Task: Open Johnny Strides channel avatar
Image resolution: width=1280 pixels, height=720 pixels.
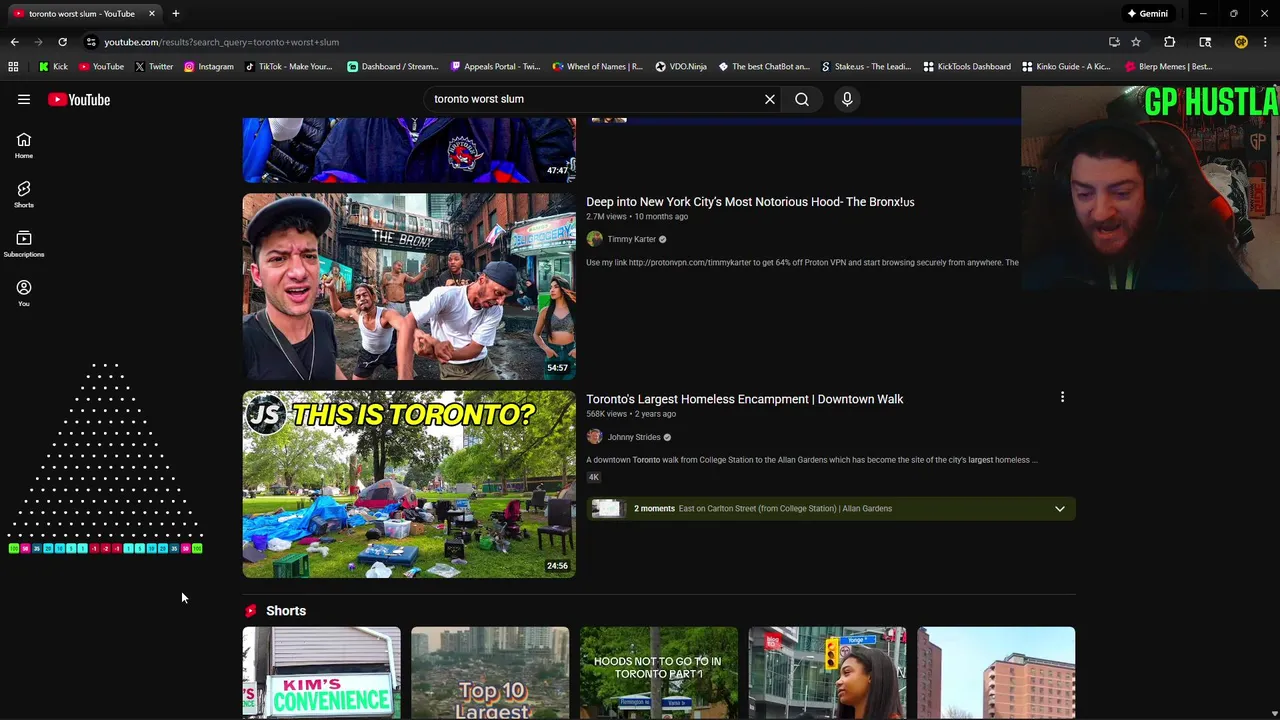Action: pos(595,437)
